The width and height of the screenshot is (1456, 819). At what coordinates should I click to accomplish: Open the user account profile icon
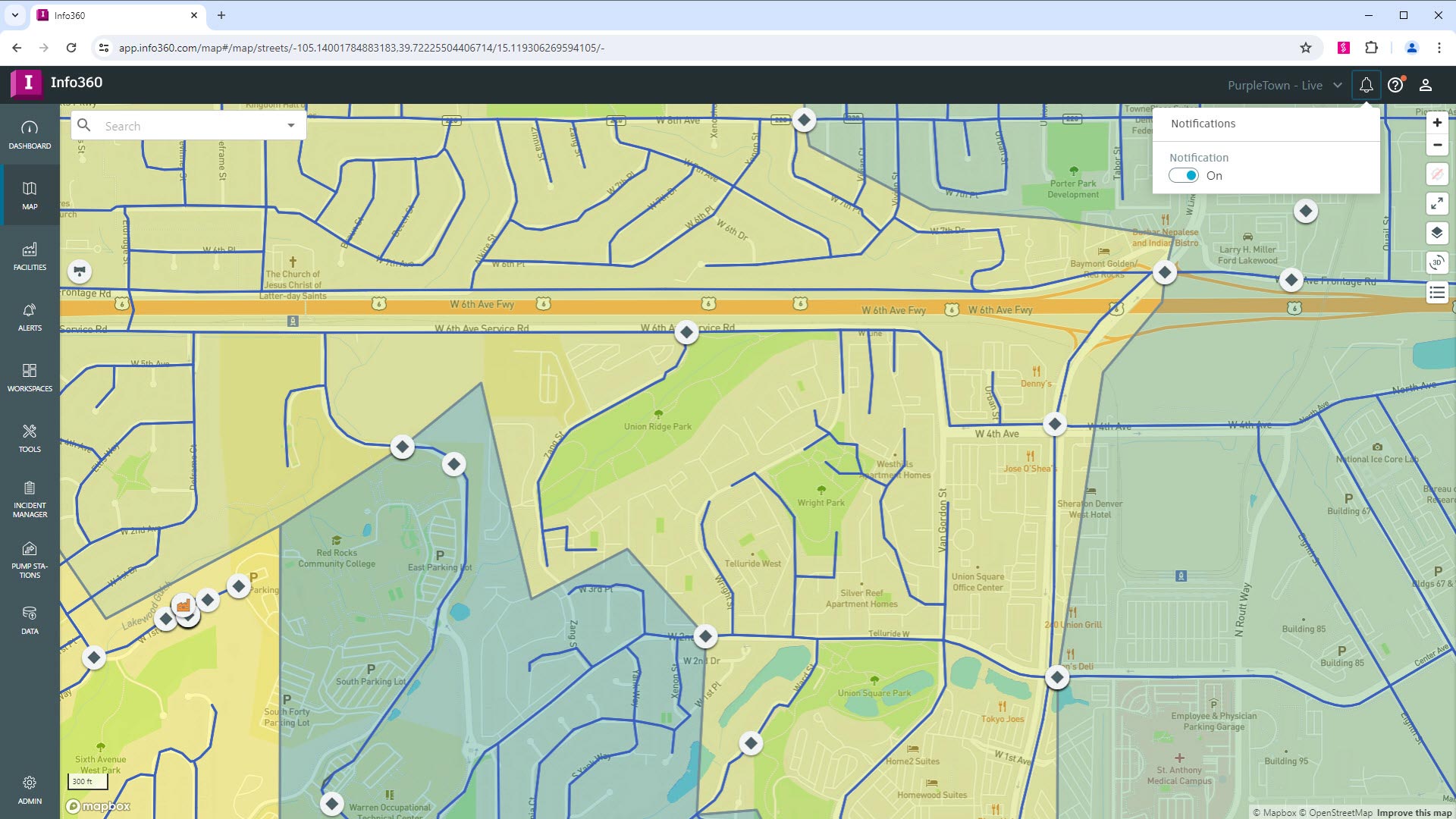[1426, 86]
